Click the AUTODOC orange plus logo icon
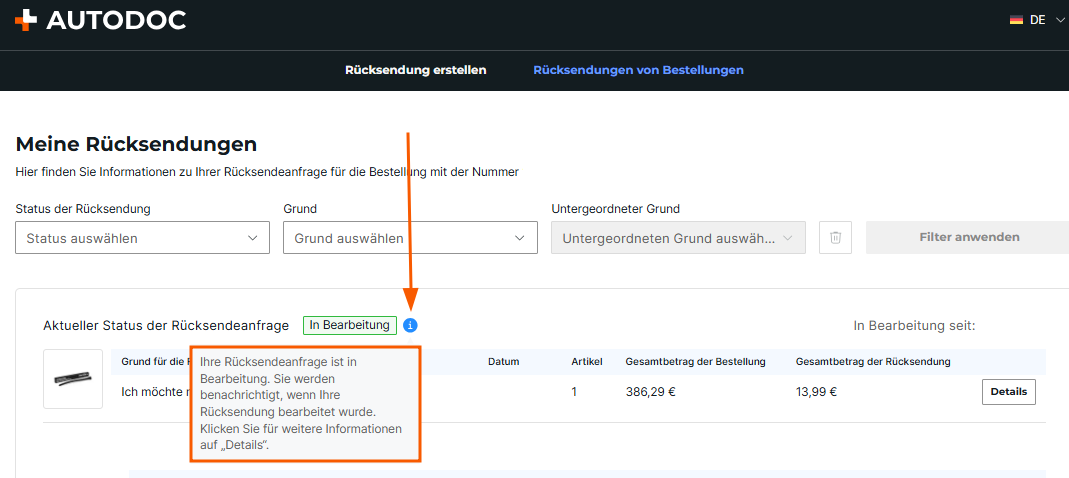The image size is (1069, 478). (x=26, y=20)
